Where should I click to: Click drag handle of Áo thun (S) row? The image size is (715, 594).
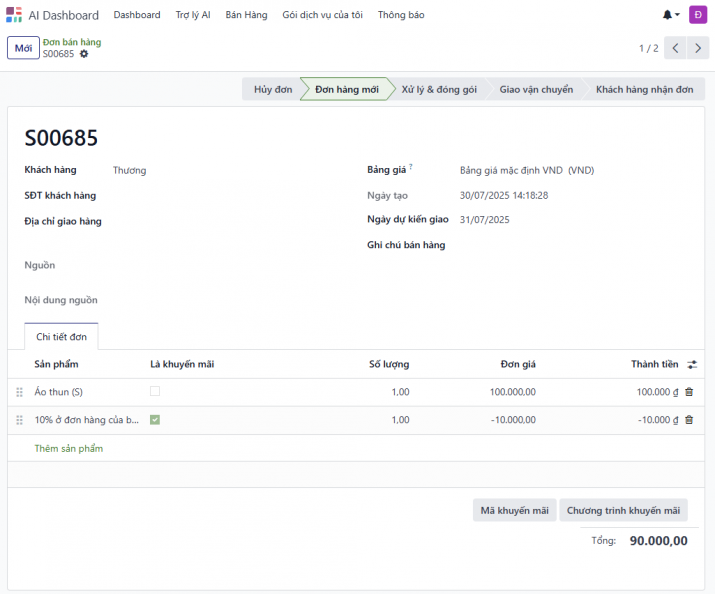tap(19, 392)
